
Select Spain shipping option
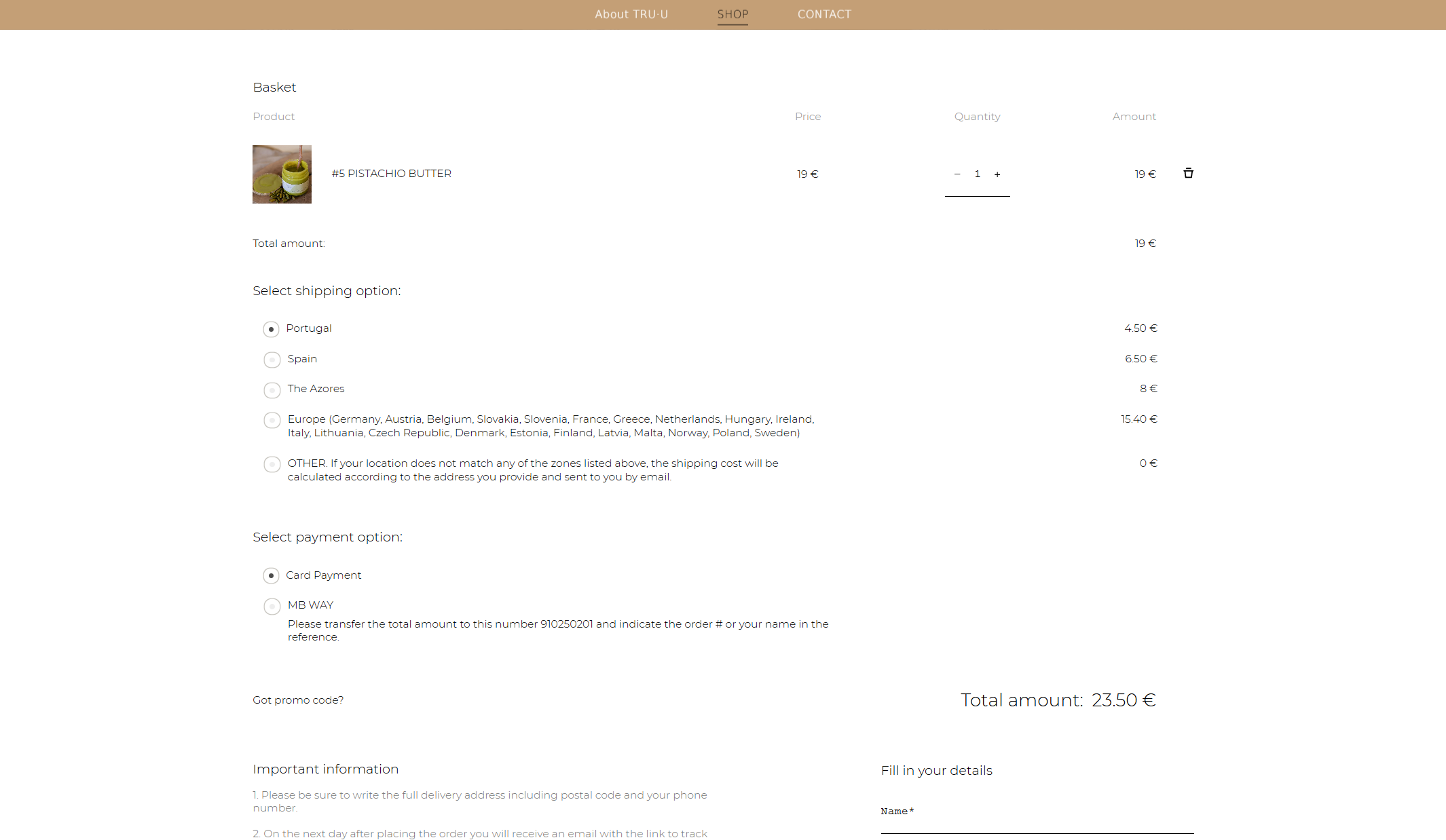point(272,360)
